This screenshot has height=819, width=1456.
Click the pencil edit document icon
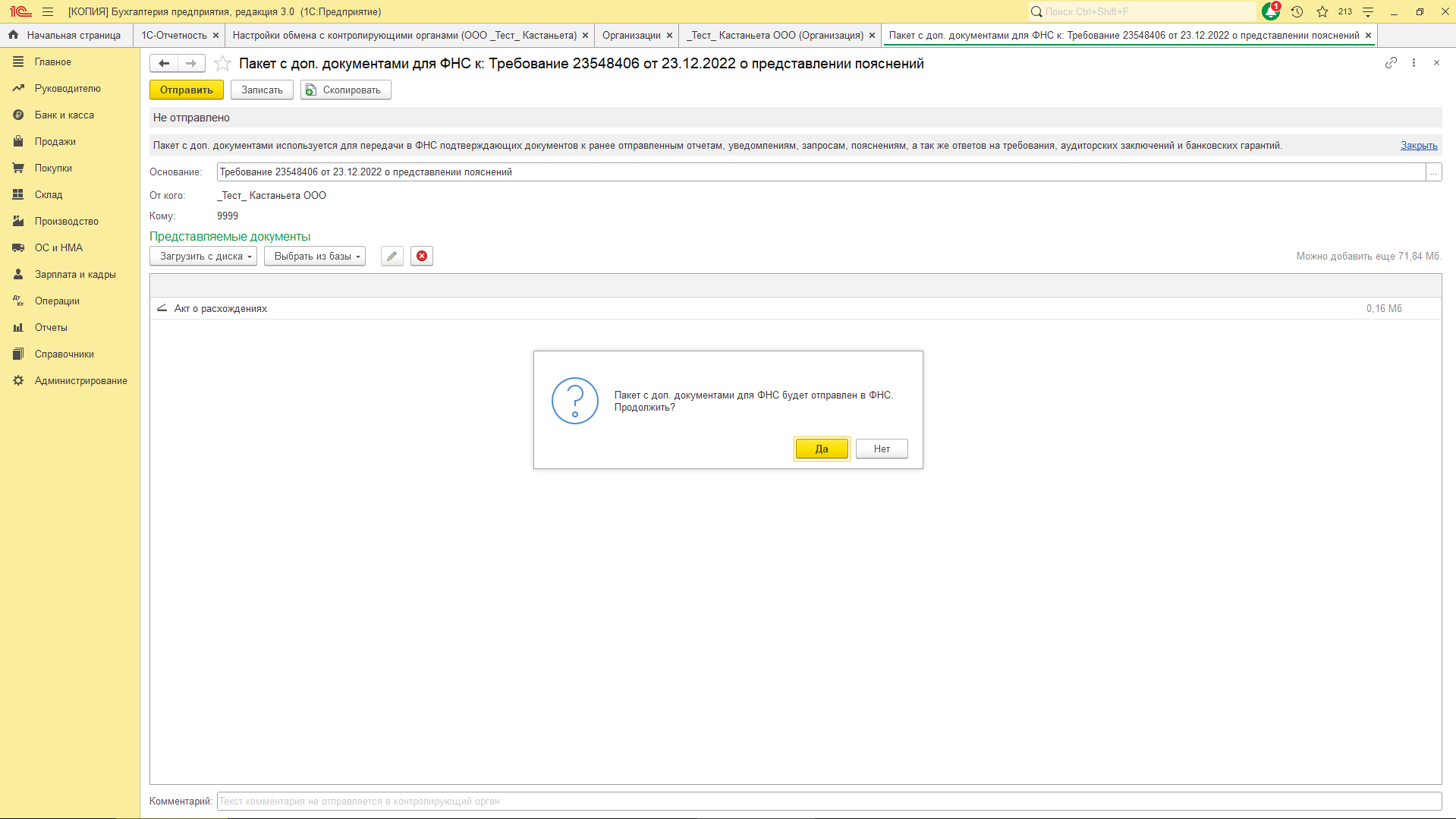click(392, 257)
